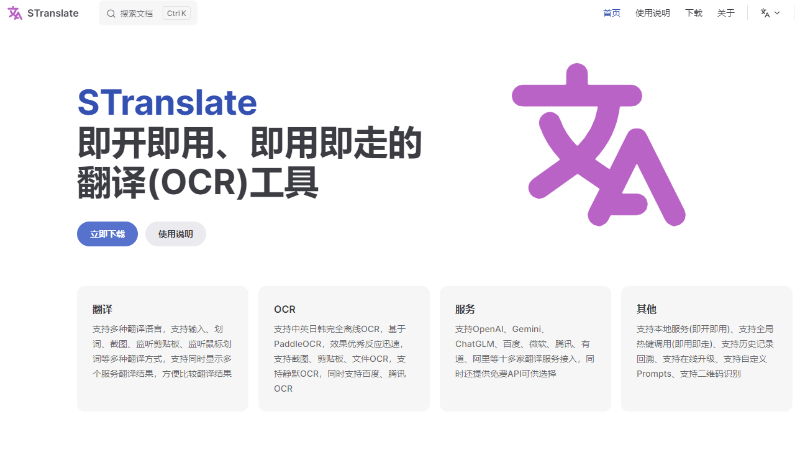Click the 使用说明 hero button
Image resolution: width=800 pixels, height=450 pixels.
[176, 234]
